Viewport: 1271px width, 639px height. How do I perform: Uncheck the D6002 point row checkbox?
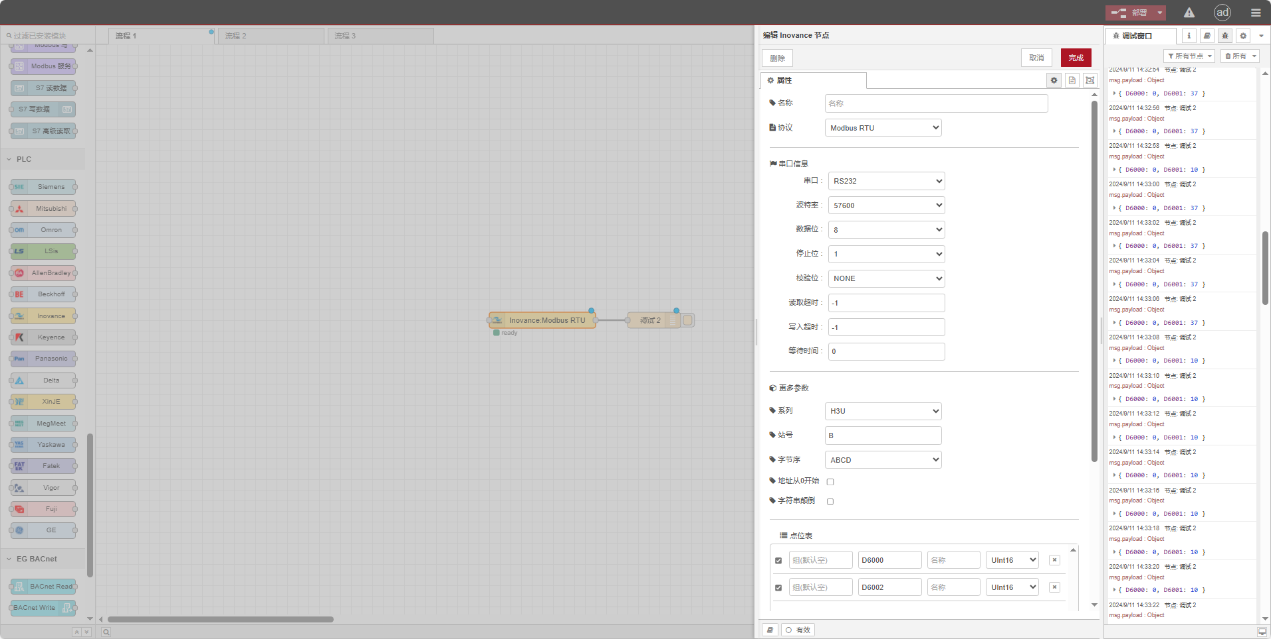[x=779, y=587]
